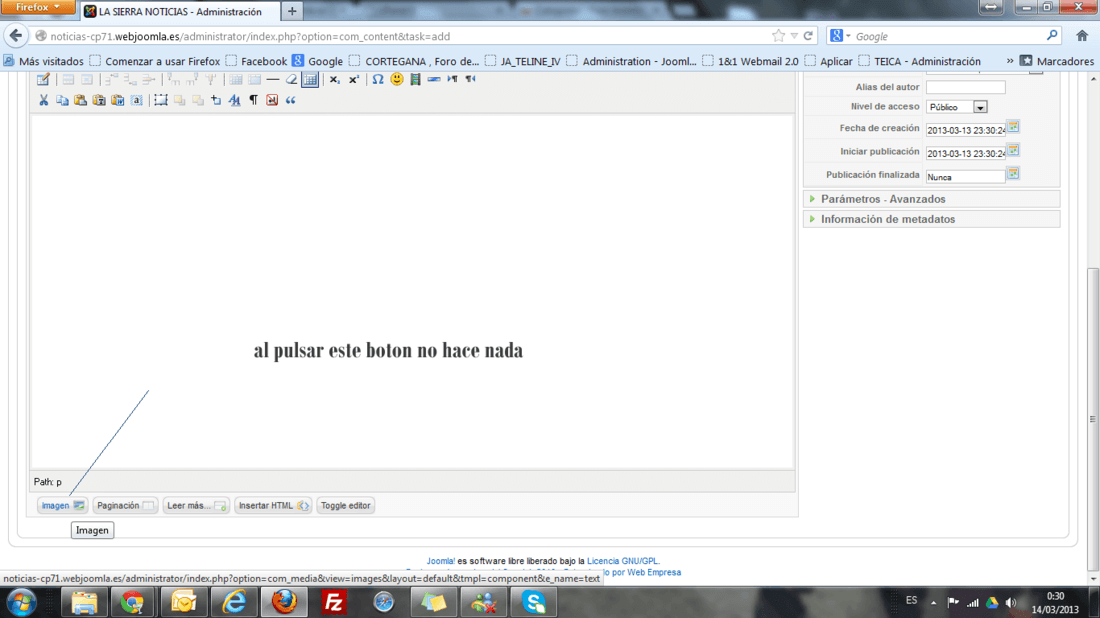The width and height of the screenshot is (1100, 618).
Task: Open the Firefox menu button
Action: 37,7
